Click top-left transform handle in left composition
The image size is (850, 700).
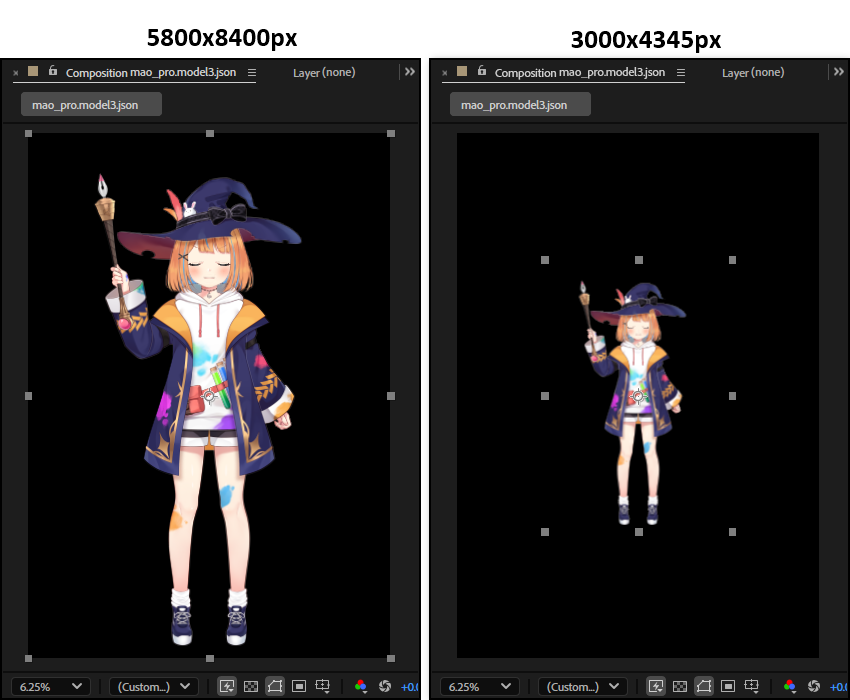[x=29, y=133]
